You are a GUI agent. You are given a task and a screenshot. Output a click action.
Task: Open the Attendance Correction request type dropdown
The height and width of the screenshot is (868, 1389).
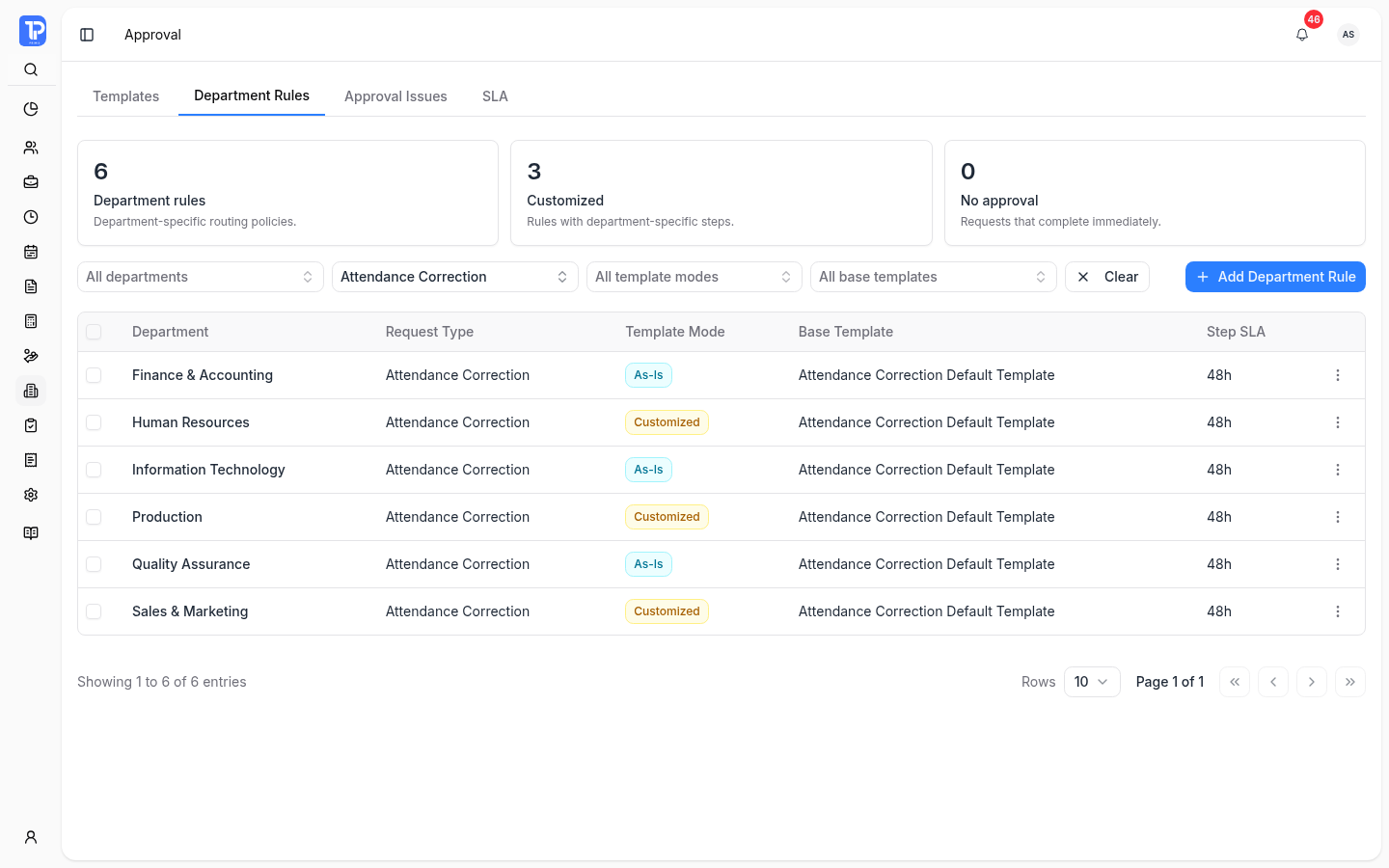455,277
